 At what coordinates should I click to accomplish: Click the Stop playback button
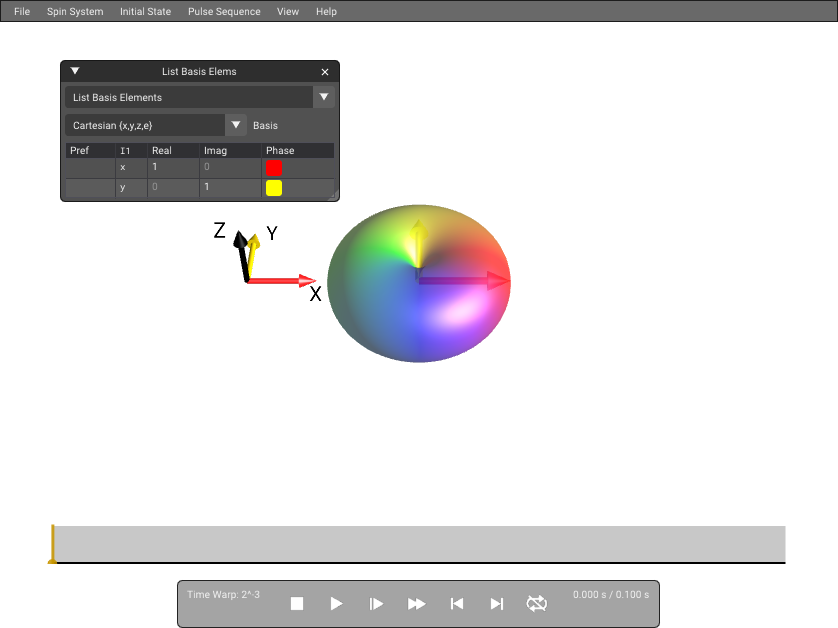click(297, 603)
